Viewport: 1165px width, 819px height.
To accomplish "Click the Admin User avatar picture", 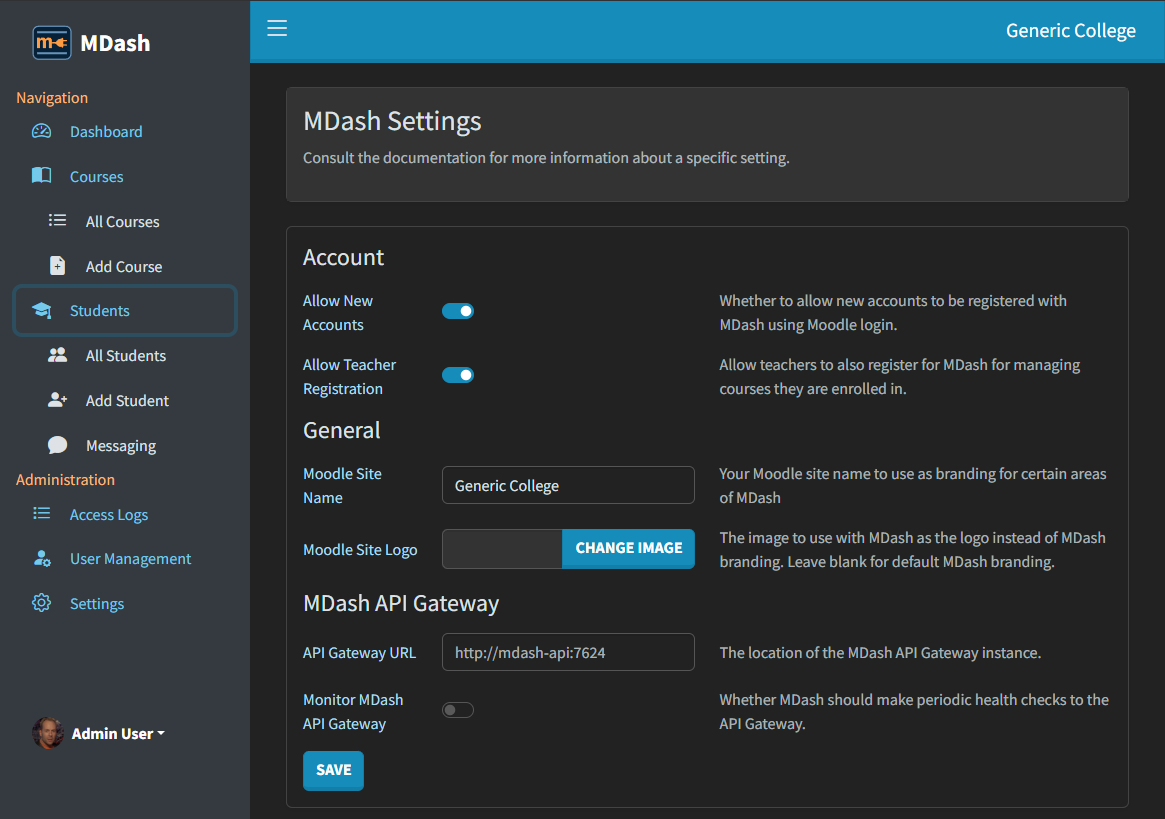I will tap(48, 733).
